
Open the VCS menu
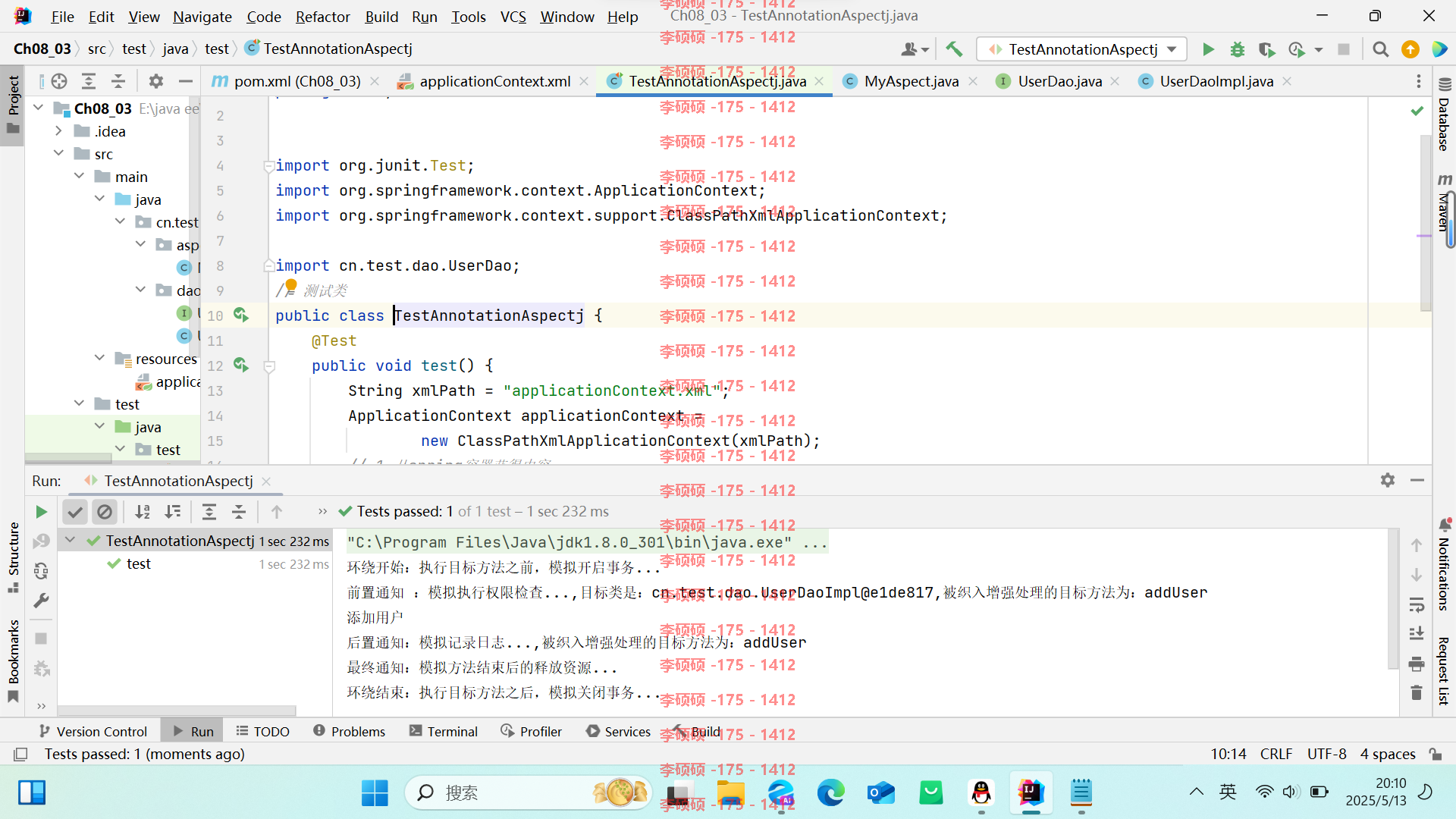(513, 17)
